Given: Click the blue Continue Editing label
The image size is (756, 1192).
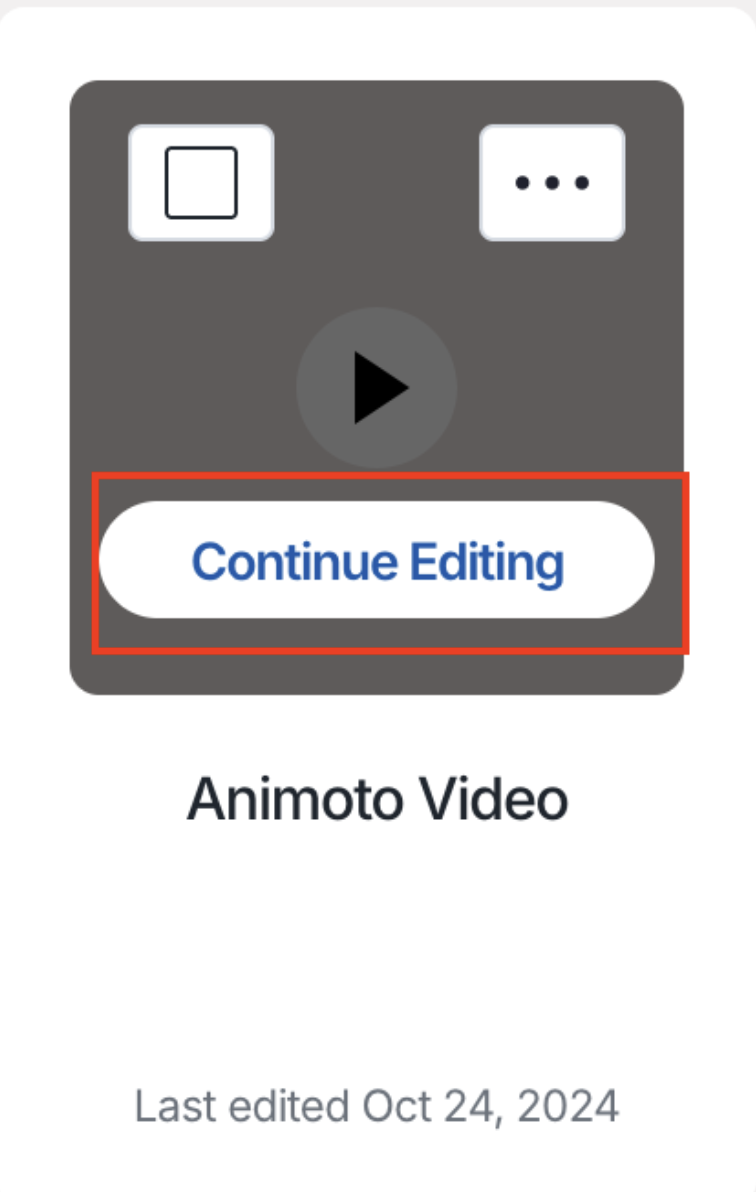Looking at the screenshot, I should click(x=377, y=563).
